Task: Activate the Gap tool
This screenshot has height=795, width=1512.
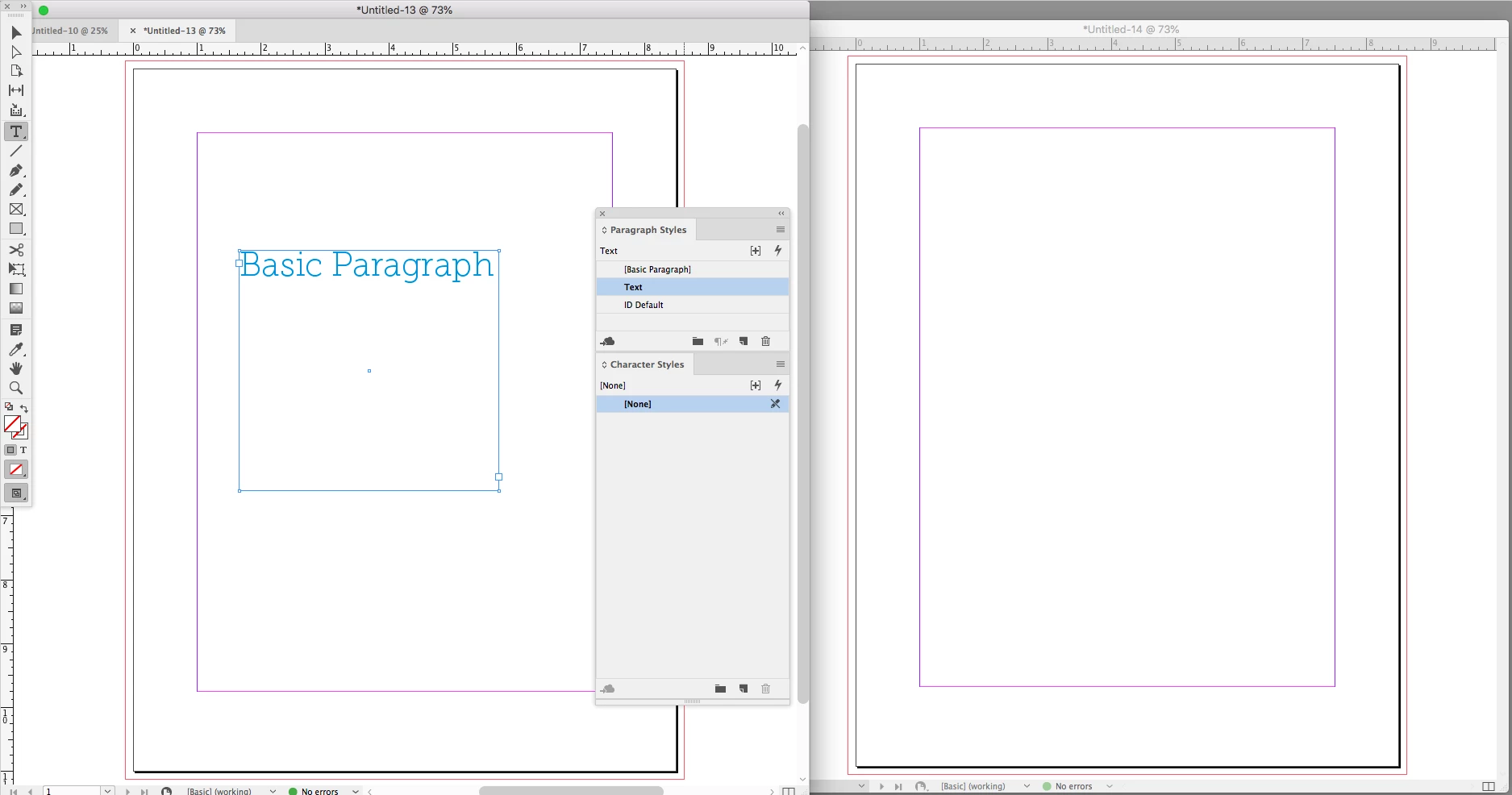Action: 16,90
